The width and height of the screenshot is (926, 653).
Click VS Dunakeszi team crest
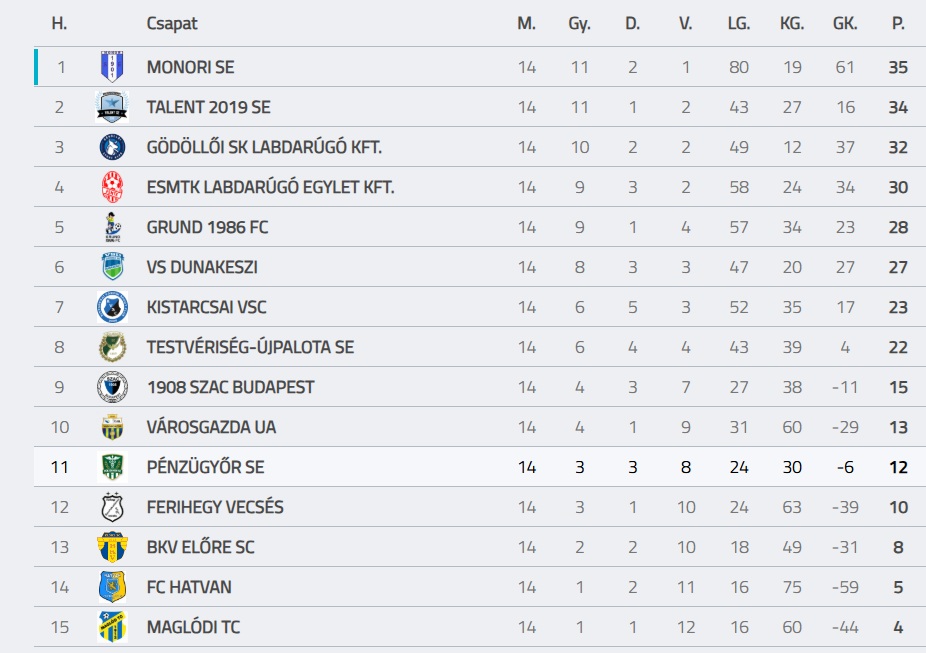pos(112,267)
